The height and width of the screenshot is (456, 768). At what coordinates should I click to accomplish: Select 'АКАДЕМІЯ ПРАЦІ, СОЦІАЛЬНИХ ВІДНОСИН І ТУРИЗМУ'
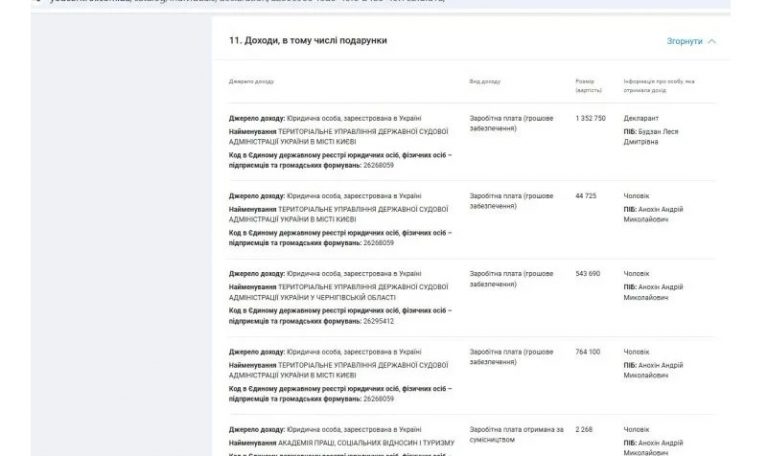[x=366, y=443]
